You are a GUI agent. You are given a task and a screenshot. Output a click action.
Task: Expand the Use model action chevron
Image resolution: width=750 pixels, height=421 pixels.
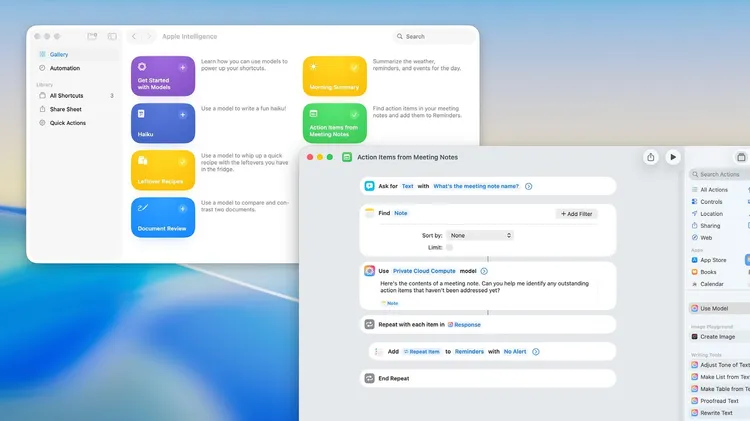[484, 271]
